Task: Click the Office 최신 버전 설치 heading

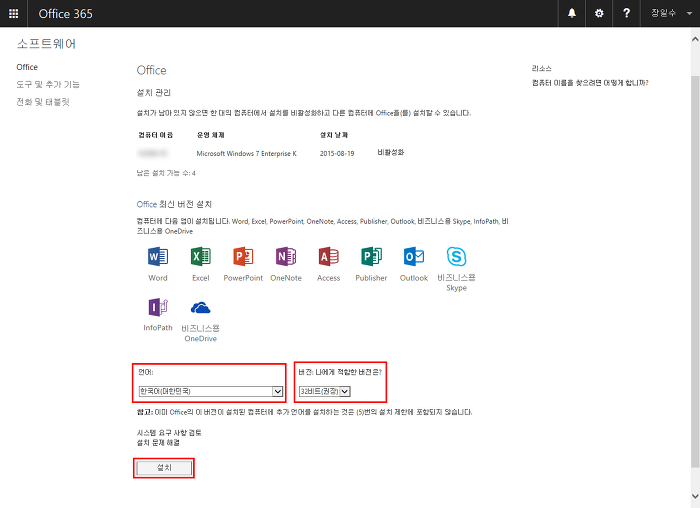Action: coord(174,204)
